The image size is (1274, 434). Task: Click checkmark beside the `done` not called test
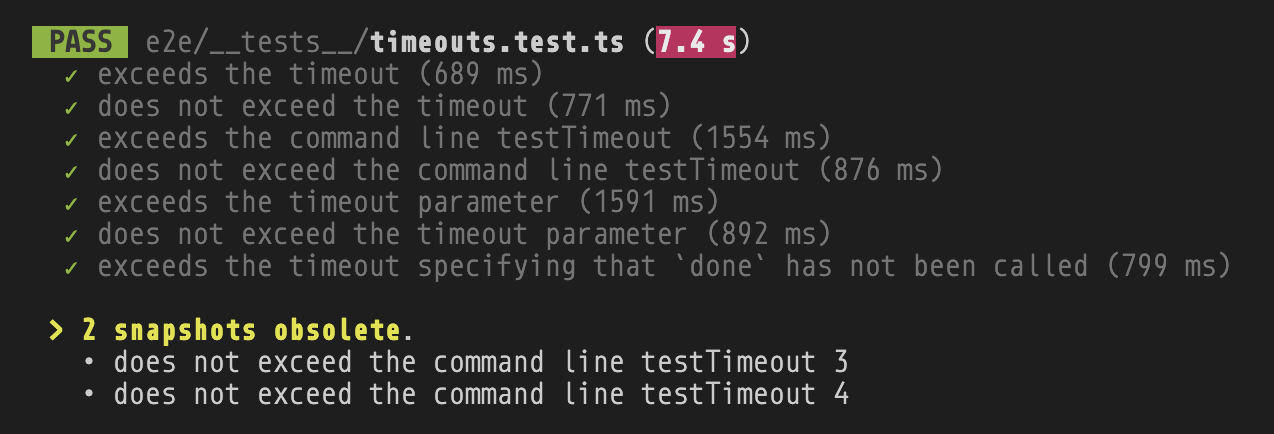coord(71,268)
